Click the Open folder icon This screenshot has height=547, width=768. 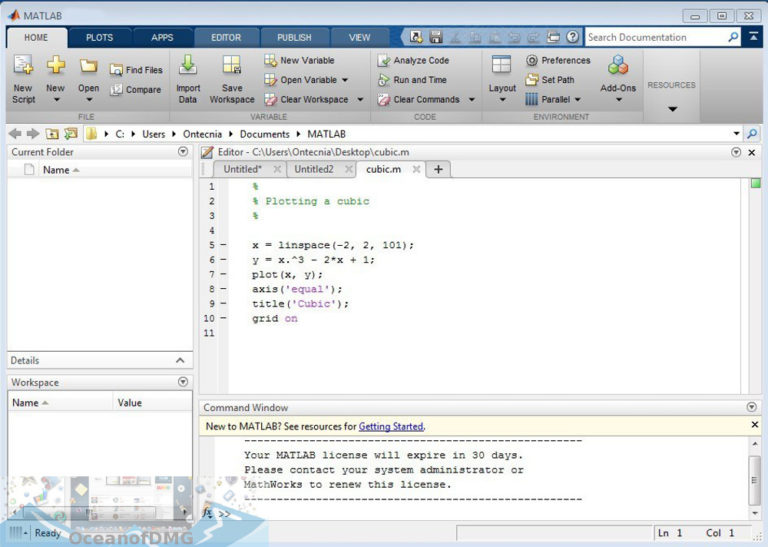tap(89, 66)
